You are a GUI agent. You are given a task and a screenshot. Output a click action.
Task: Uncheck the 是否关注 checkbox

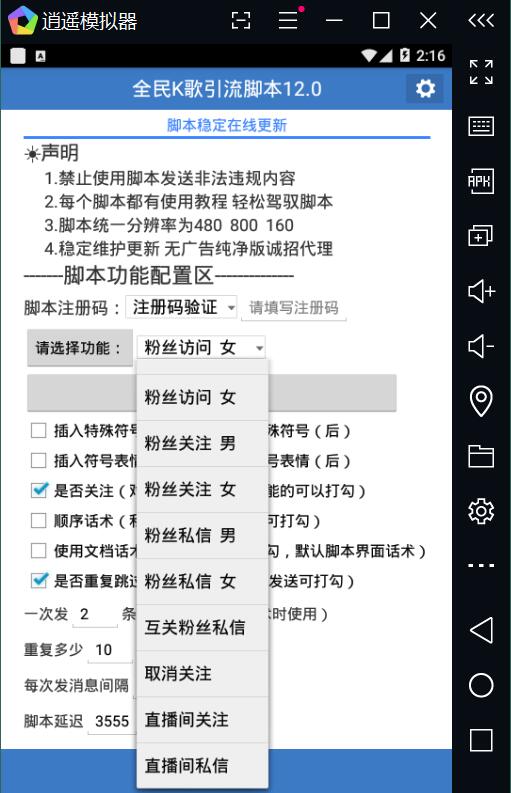[x=39, y=490]
